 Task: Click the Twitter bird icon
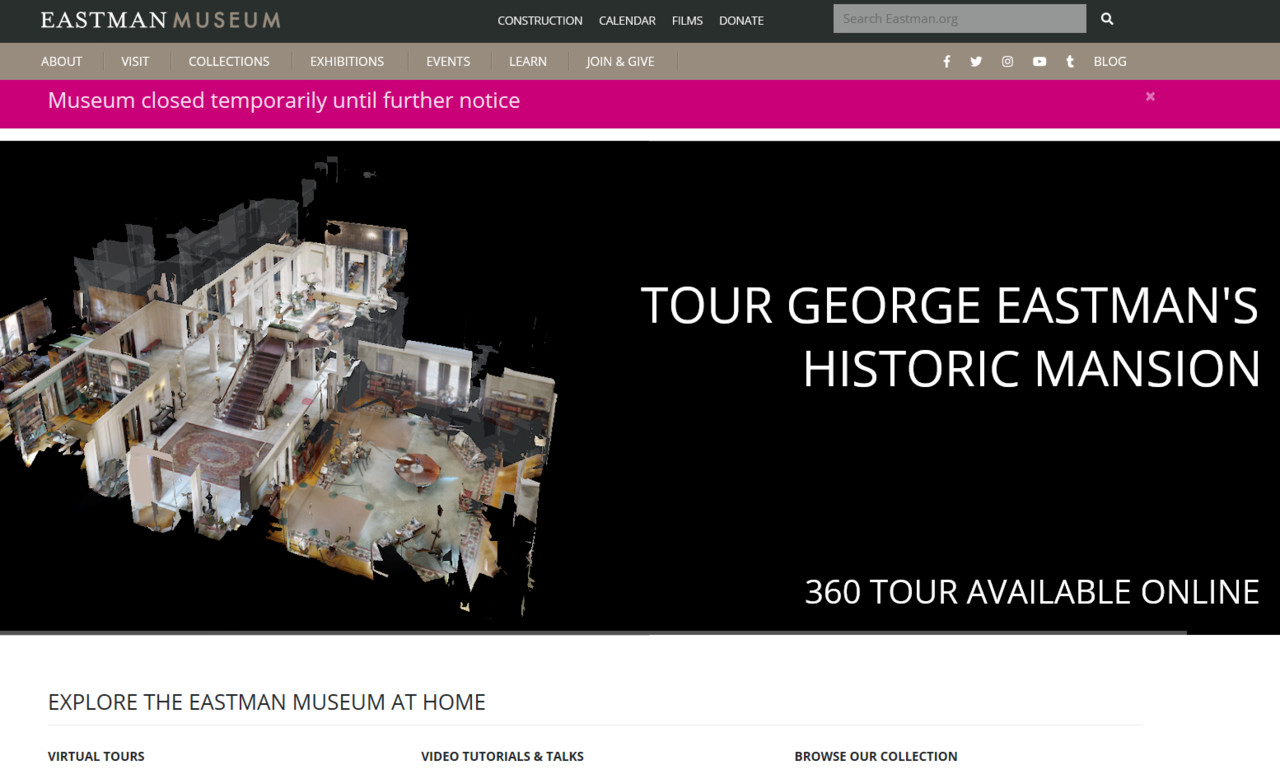pyautogui.click(x=976, y=61)
